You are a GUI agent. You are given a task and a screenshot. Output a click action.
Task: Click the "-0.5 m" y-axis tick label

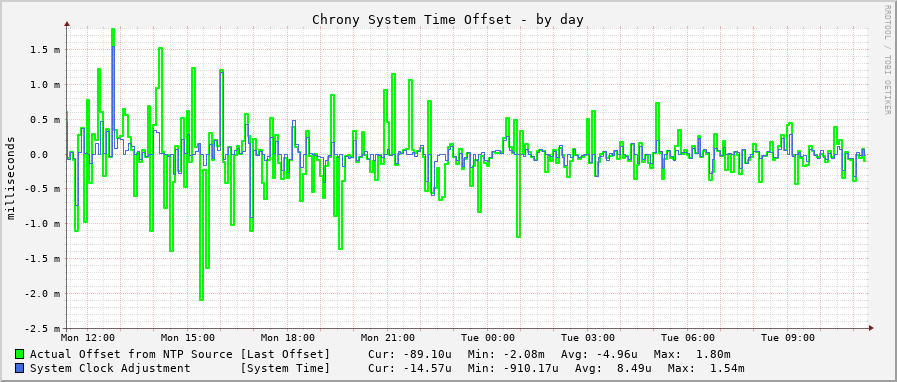(42, 189)
